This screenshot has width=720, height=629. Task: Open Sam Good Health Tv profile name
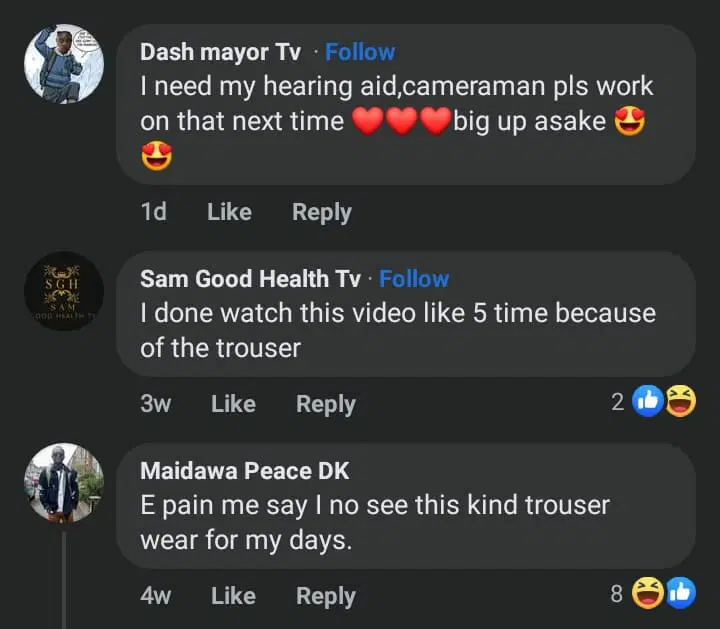point(250,279)
